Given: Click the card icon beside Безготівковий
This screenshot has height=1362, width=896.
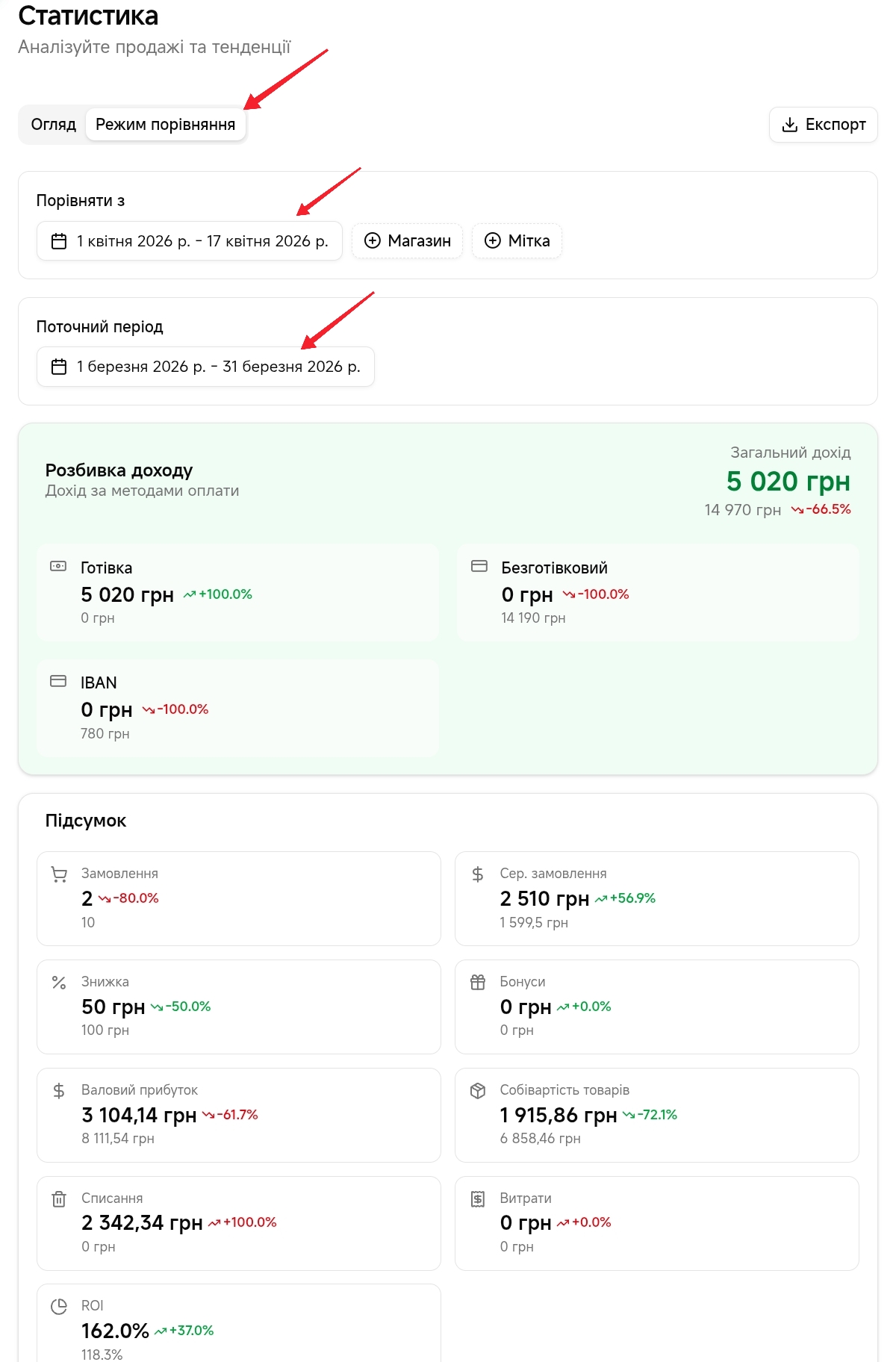Looking at the screenshot, I should (x=479, y=567).
